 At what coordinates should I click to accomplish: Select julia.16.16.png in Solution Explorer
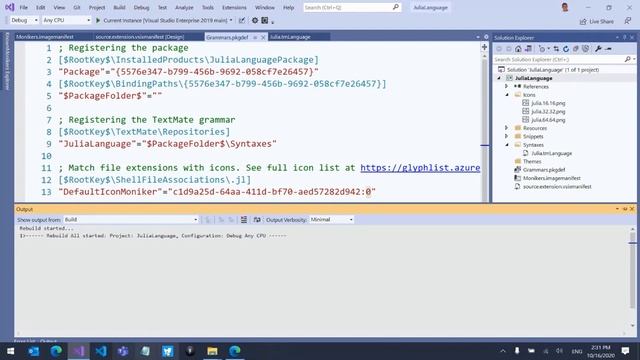coord(548,103)
